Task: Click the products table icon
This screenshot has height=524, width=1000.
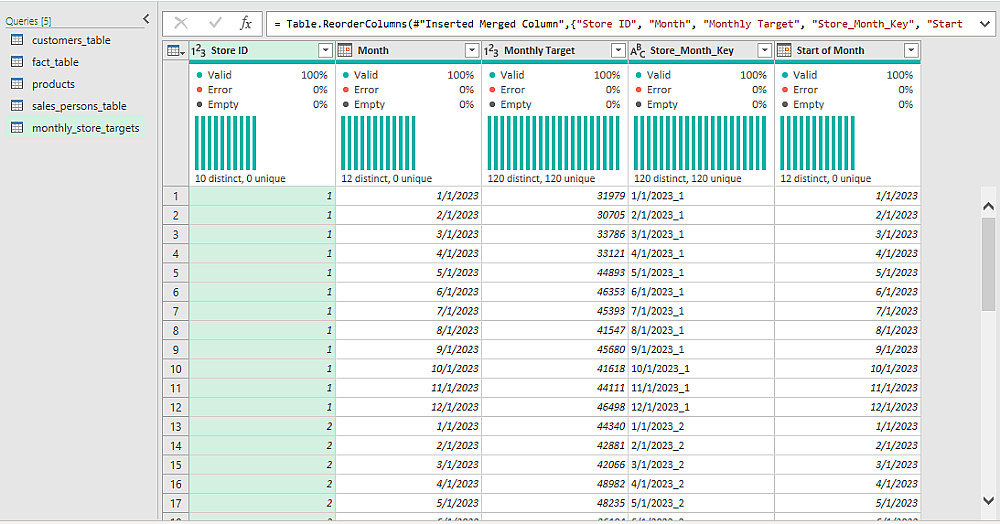Action: (17, 84)
